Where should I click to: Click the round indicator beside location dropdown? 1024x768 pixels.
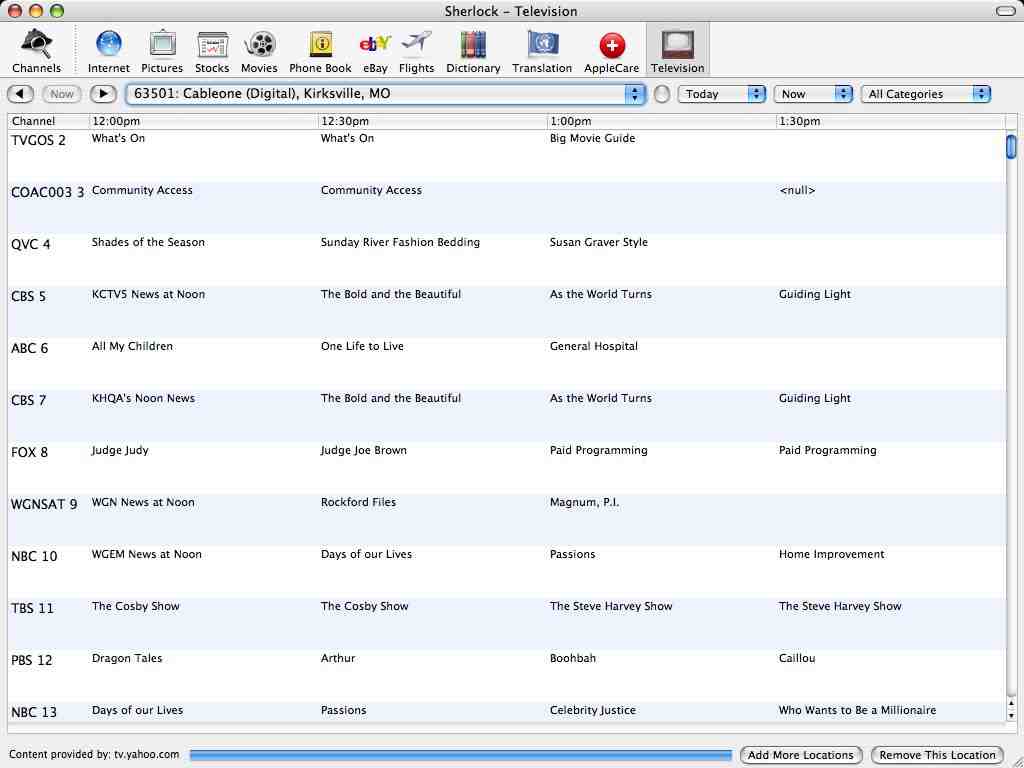pos(662,94)
